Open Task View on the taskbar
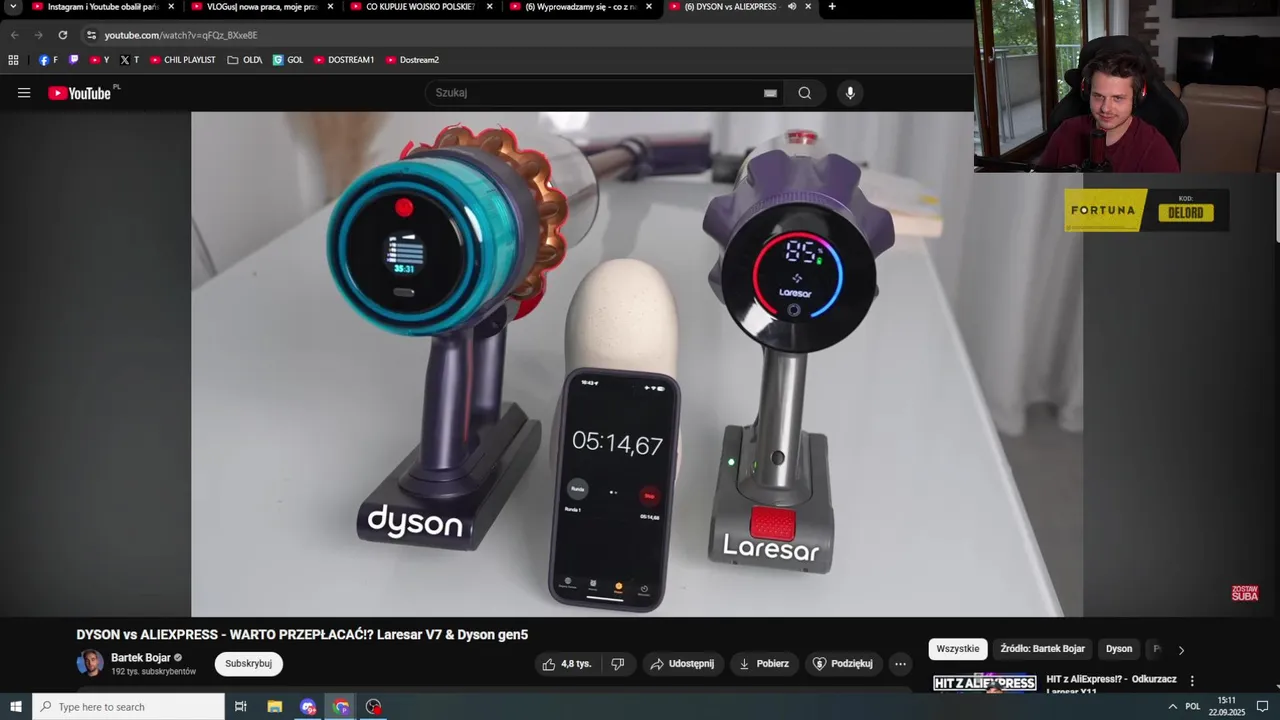Screen dimensions: 1280x720 point(241,707)
